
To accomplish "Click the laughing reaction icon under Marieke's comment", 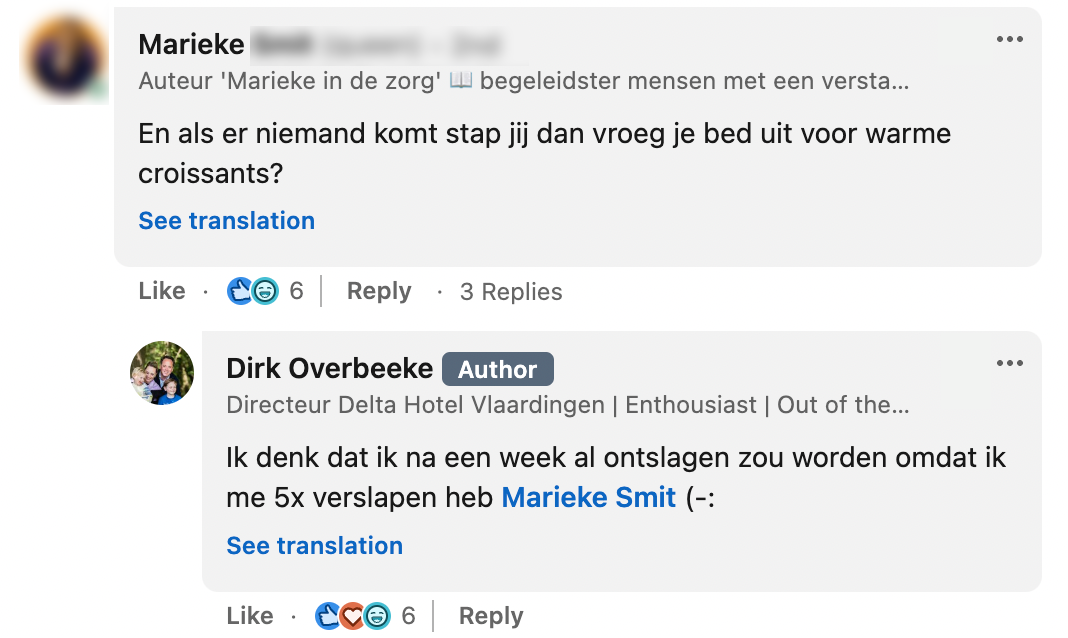I will [x=265, y=291].
